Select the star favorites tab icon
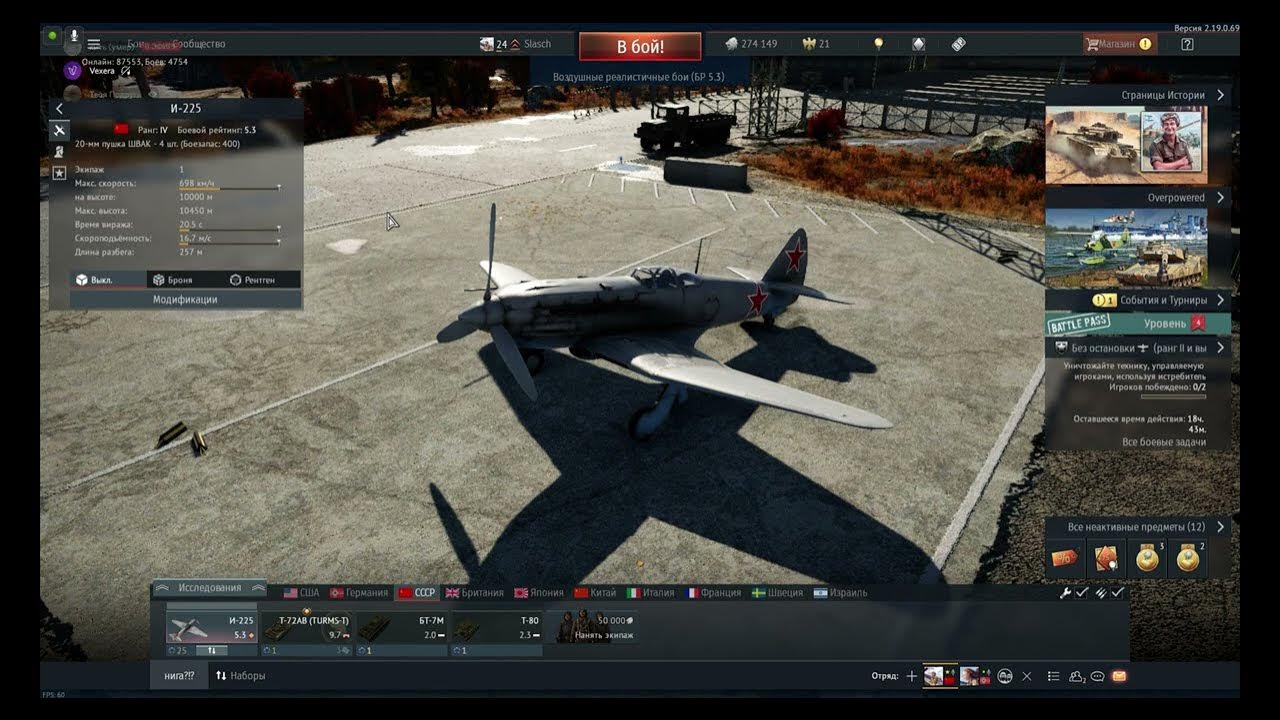Viewport: 1280px width, 720px height. pyautogui.click(x=59, y=173)
